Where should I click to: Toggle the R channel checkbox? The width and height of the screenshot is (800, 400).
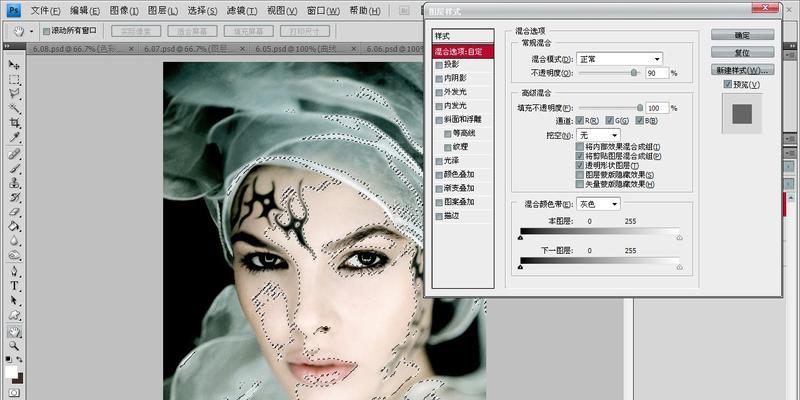click(580, 121)
